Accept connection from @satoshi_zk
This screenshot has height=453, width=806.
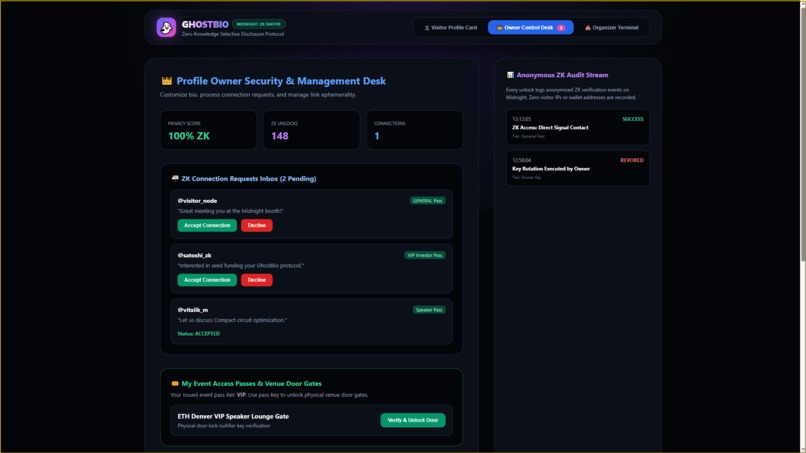(207, 280)
